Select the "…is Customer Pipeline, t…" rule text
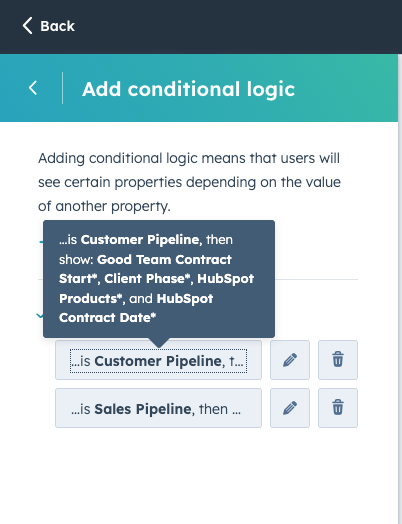This screenshot has height=524, width=402. (158, 361)
